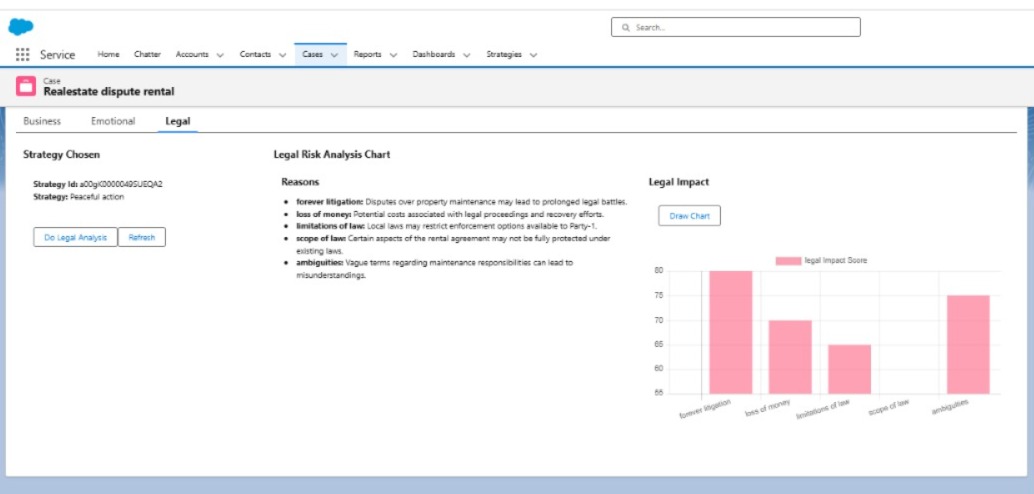Open the App Launcher grid icon
The width and height of the screenshot is (1034, 494).
coord(22,55)
